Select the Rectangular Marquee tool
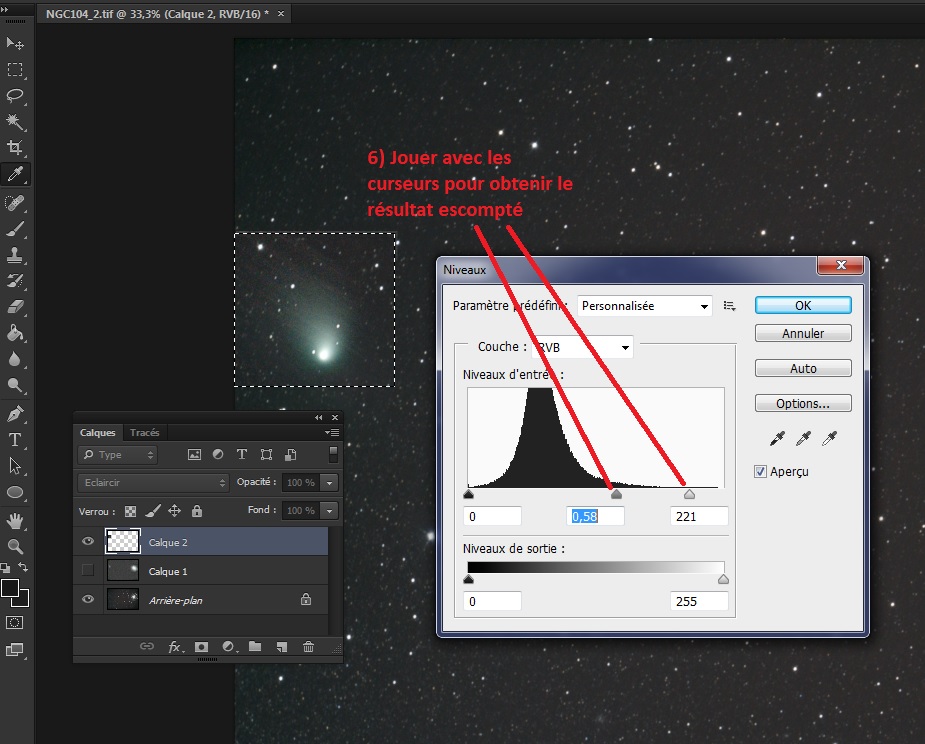Screen dimensions: 925x744 click(x=15, y=70)
